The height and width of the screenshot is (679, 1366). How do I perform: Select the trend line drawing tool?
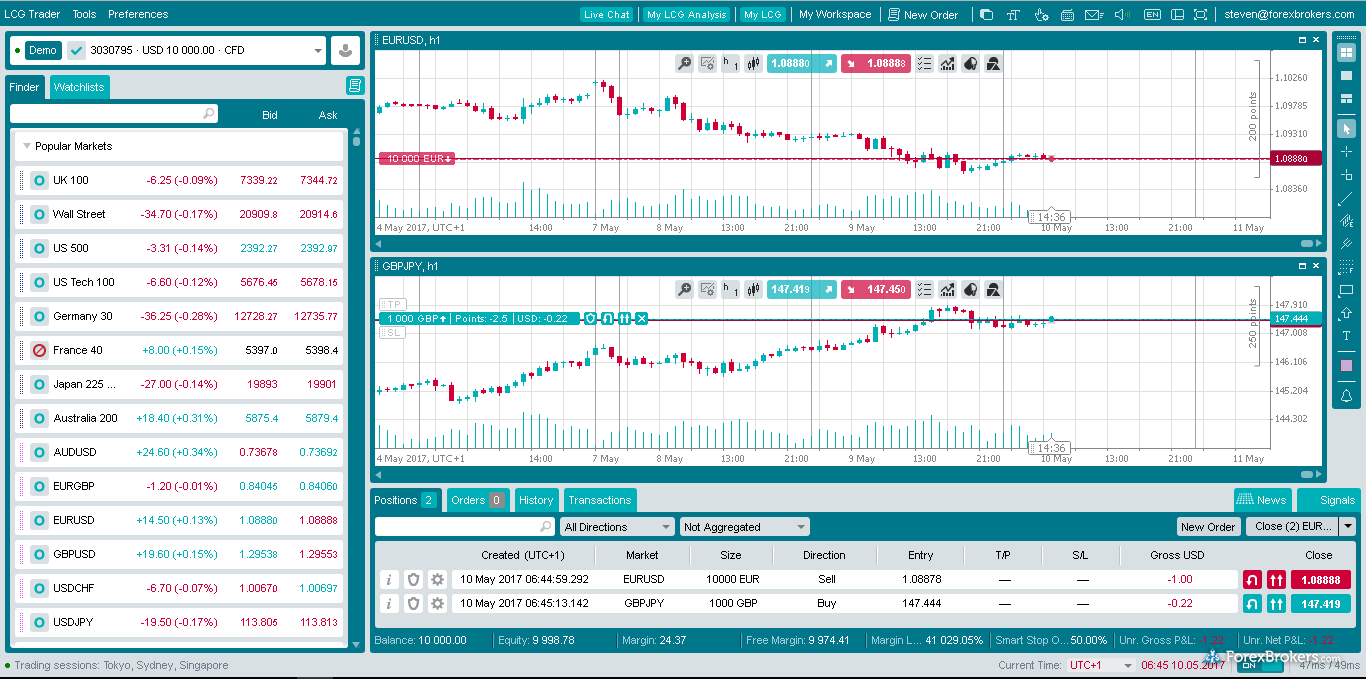point(1346,197)
